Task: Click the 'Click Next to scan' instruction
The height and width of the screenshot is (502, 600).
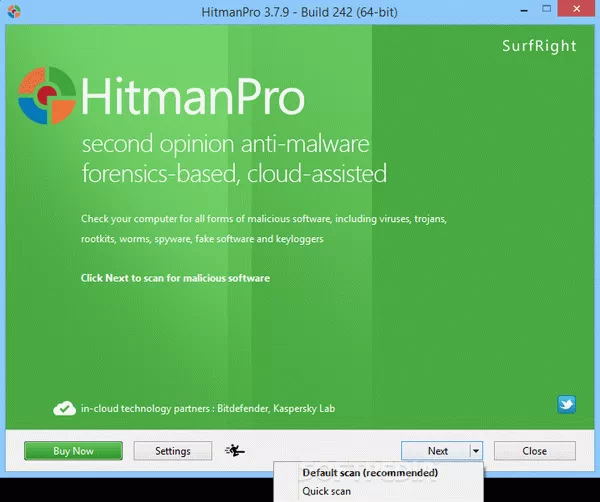Action: coord(175,278)
